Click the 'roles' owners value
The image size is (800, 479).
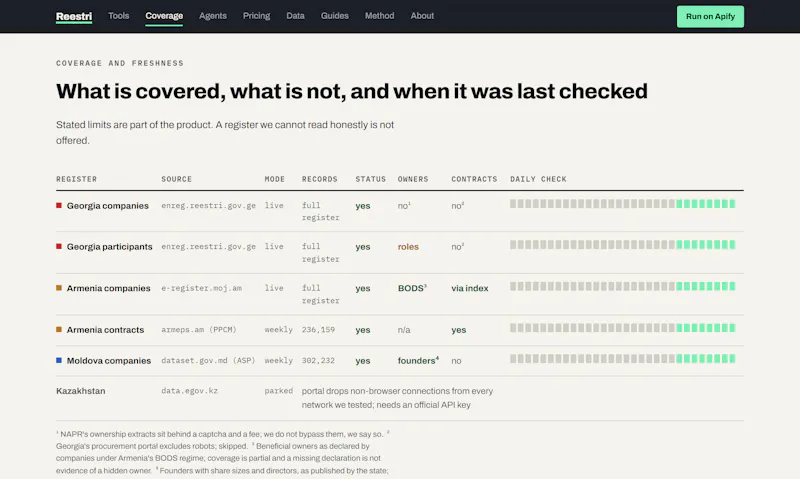[408, 246]
